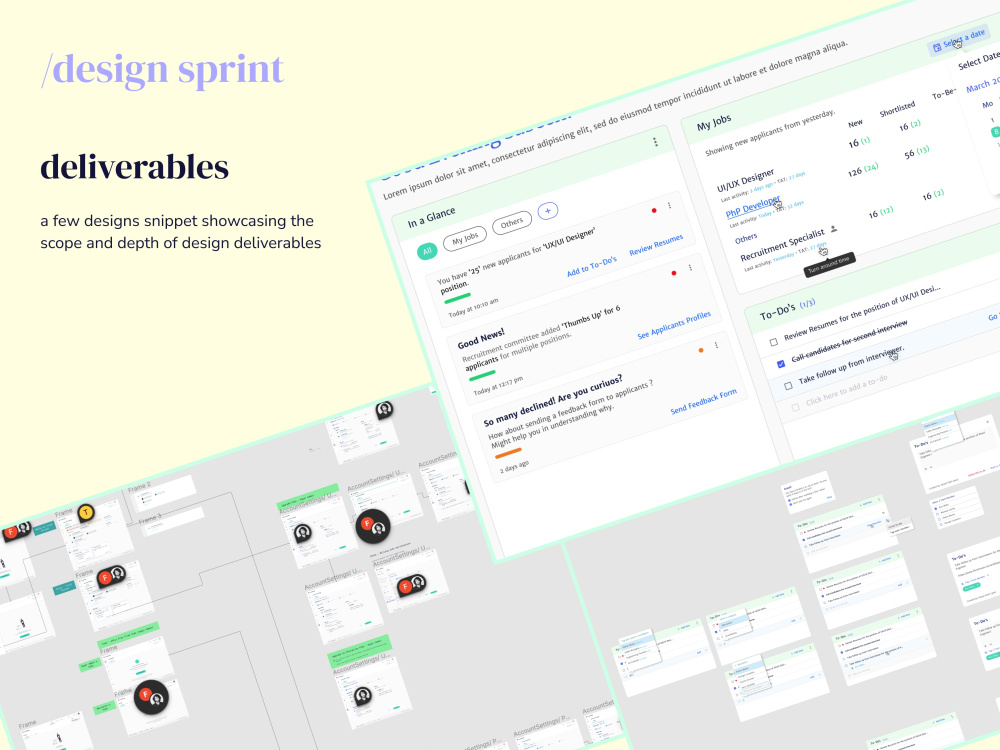1000x750 pixels.
Task: Click the 'Others' section label in My Jobs
Action: click(746, 239)
